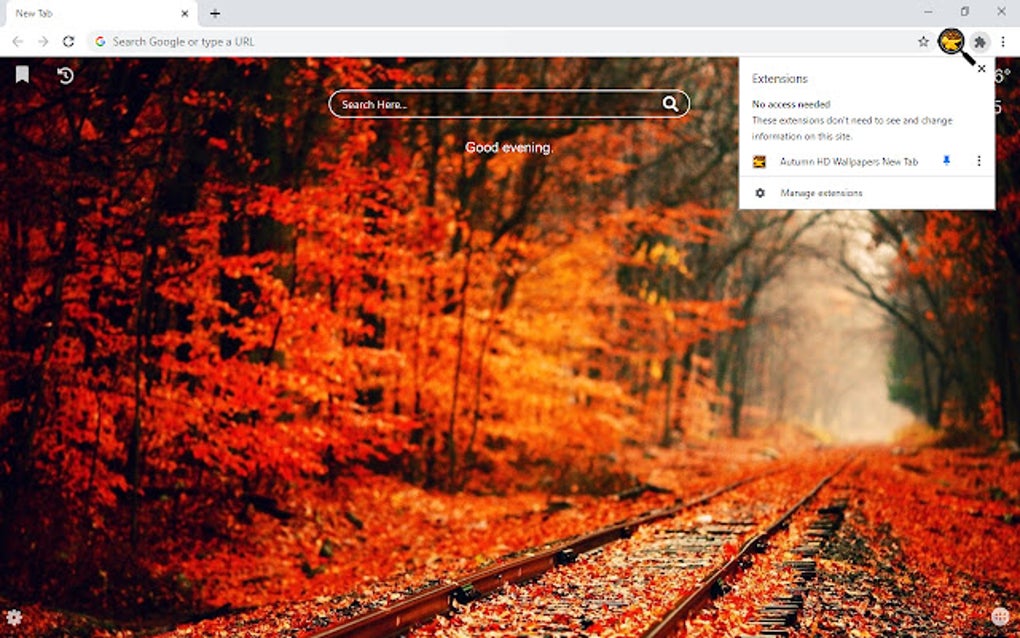Click the Autumn extension icon in the toolbar
The image size is (1020, 638).
(951, 42)
